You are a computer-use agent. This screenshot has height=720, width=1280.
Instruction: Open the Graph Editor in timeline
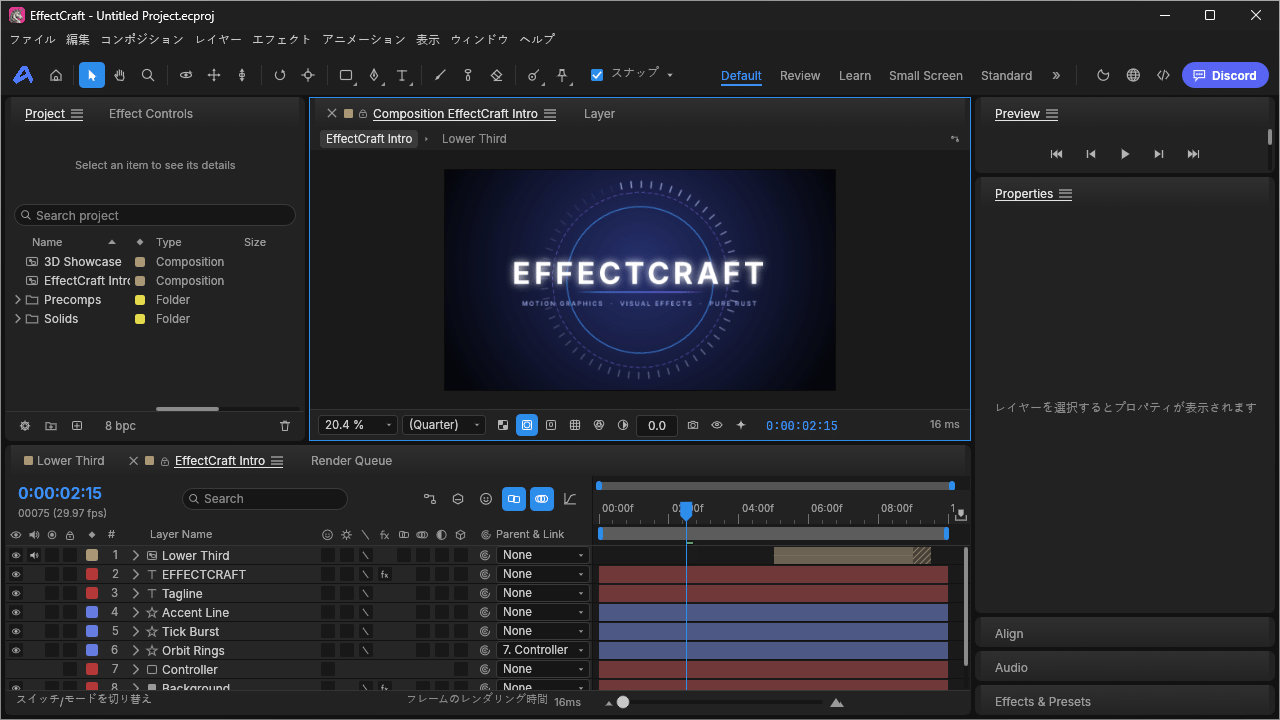[570, 498]
